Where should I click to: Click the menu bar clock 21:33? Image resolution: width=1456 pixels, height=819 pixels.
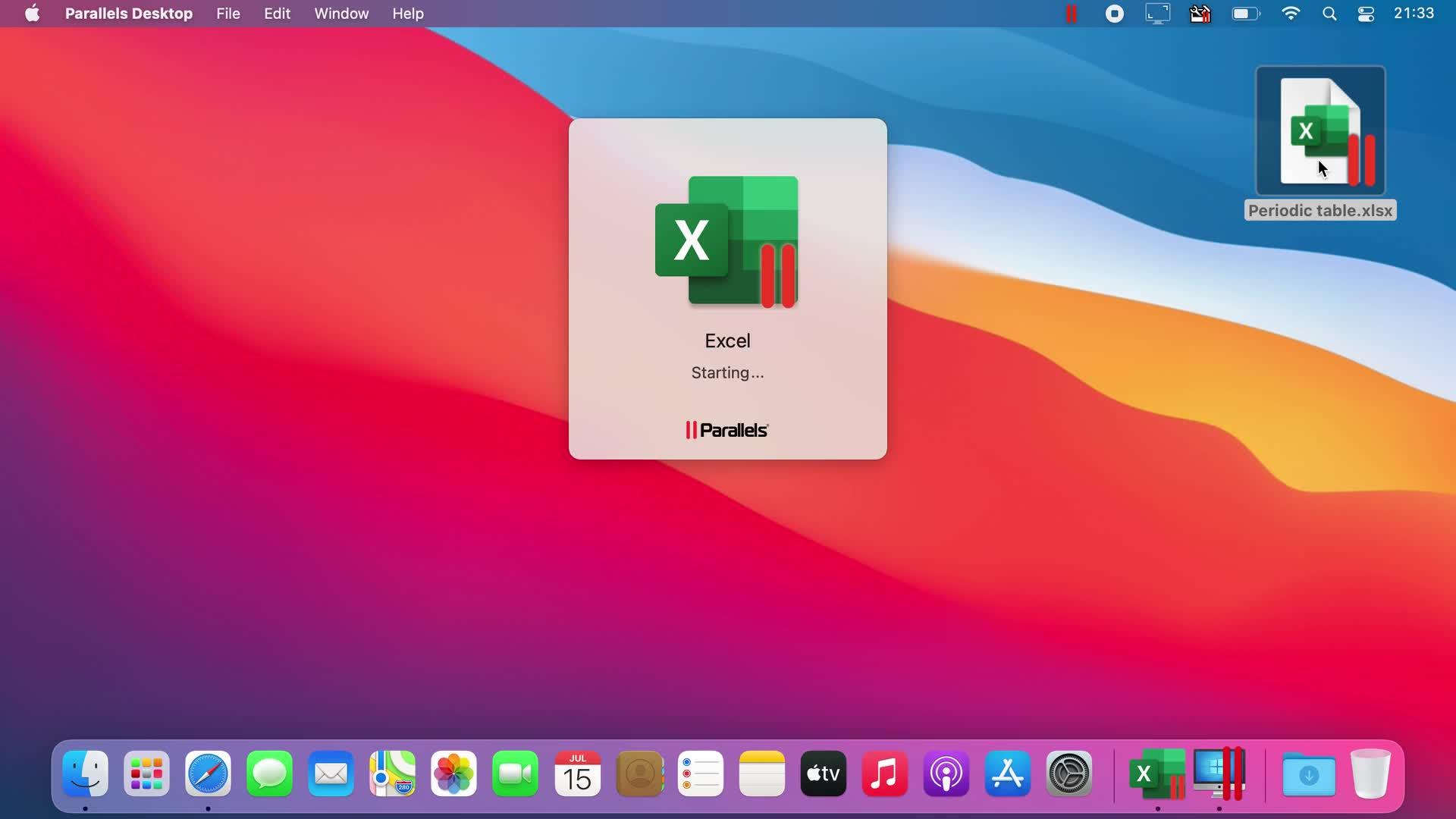click(x=1414, y=14)
